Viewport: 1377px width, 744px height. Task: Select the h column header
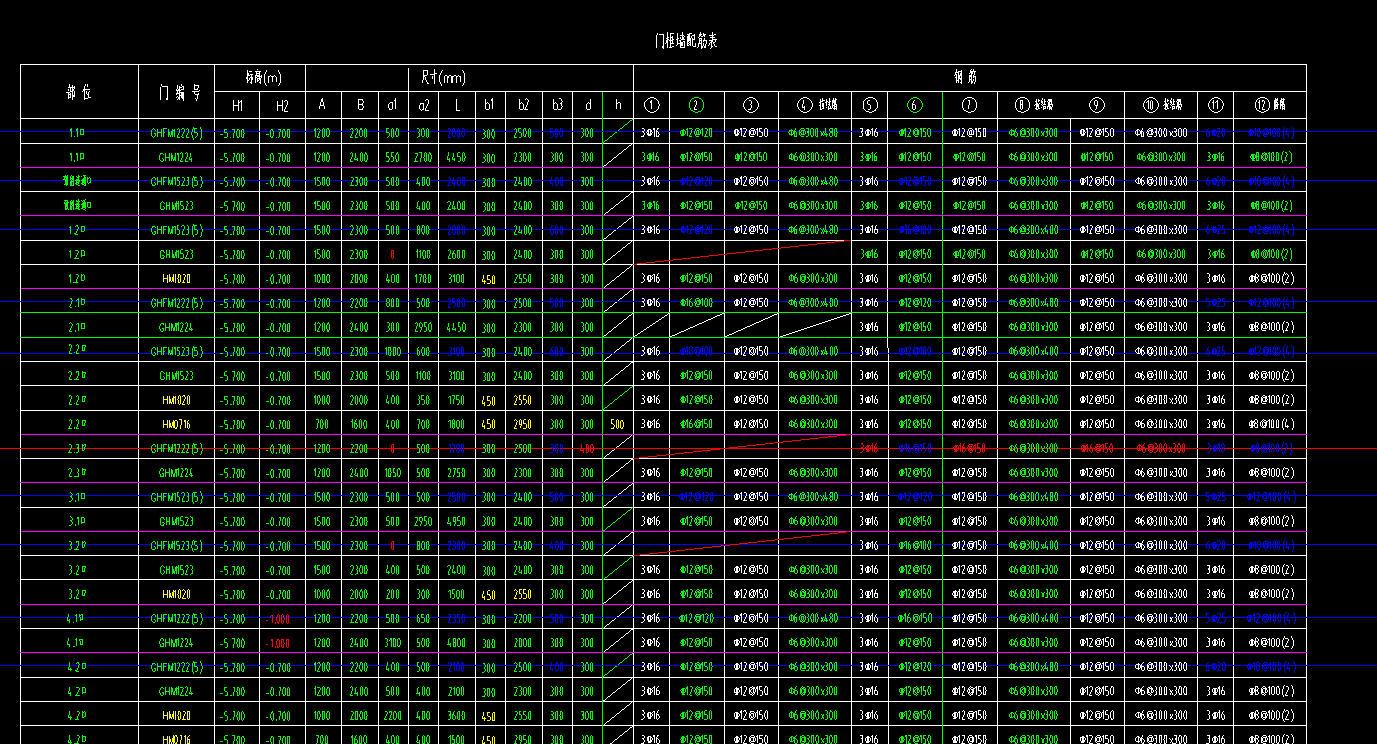618,105
